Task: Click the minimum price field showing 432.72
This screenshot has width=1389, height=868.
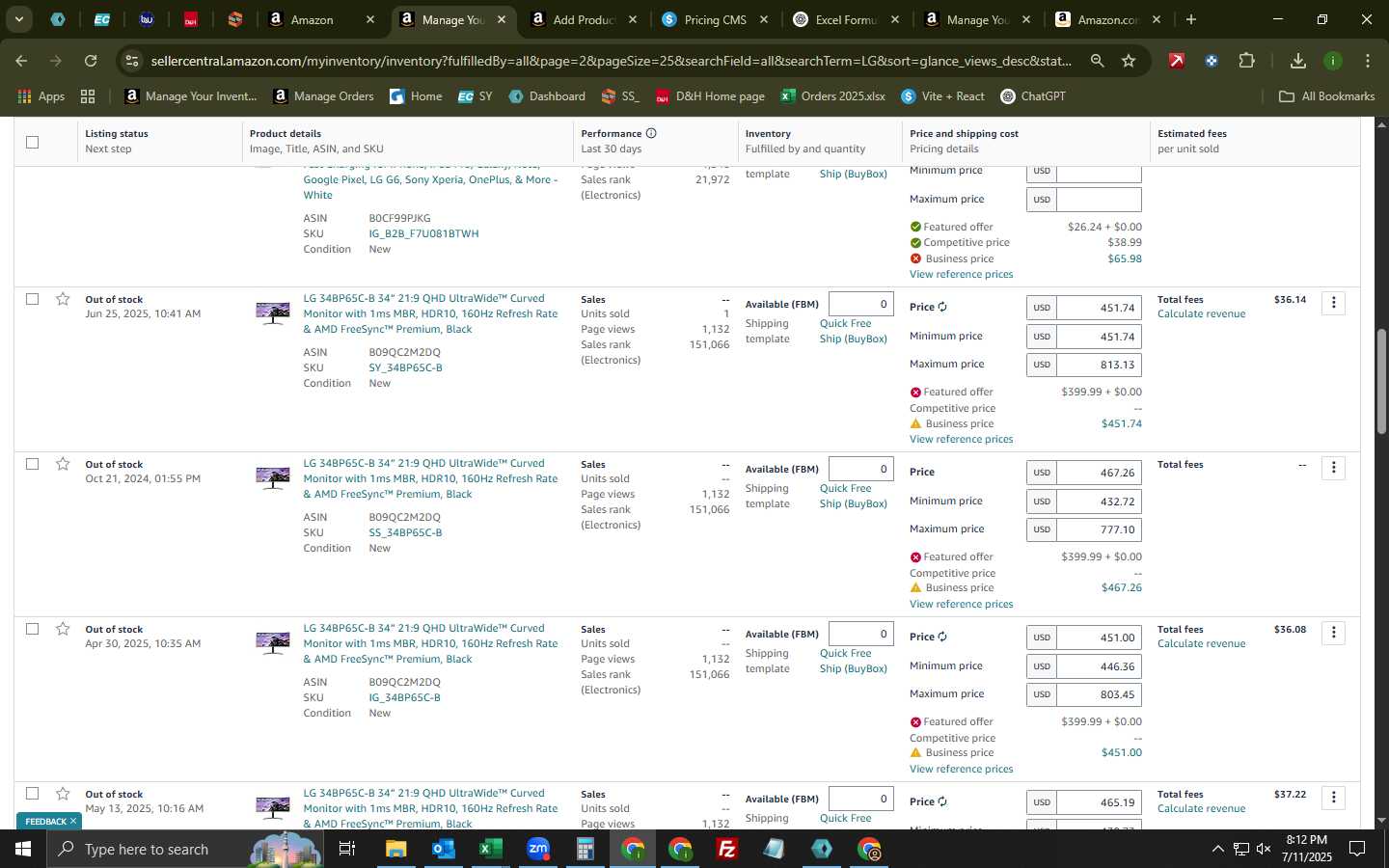Action: point(1099,502)
